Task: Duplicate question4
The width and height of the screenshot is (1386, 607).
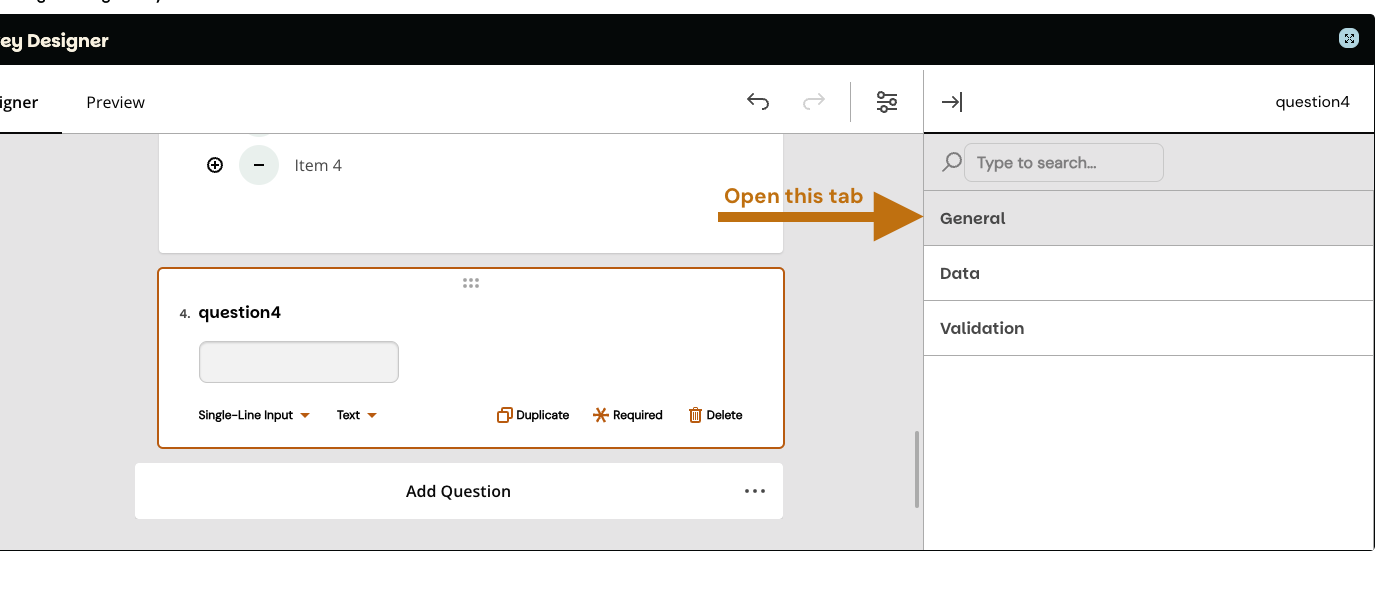Action: click(533, 415)
